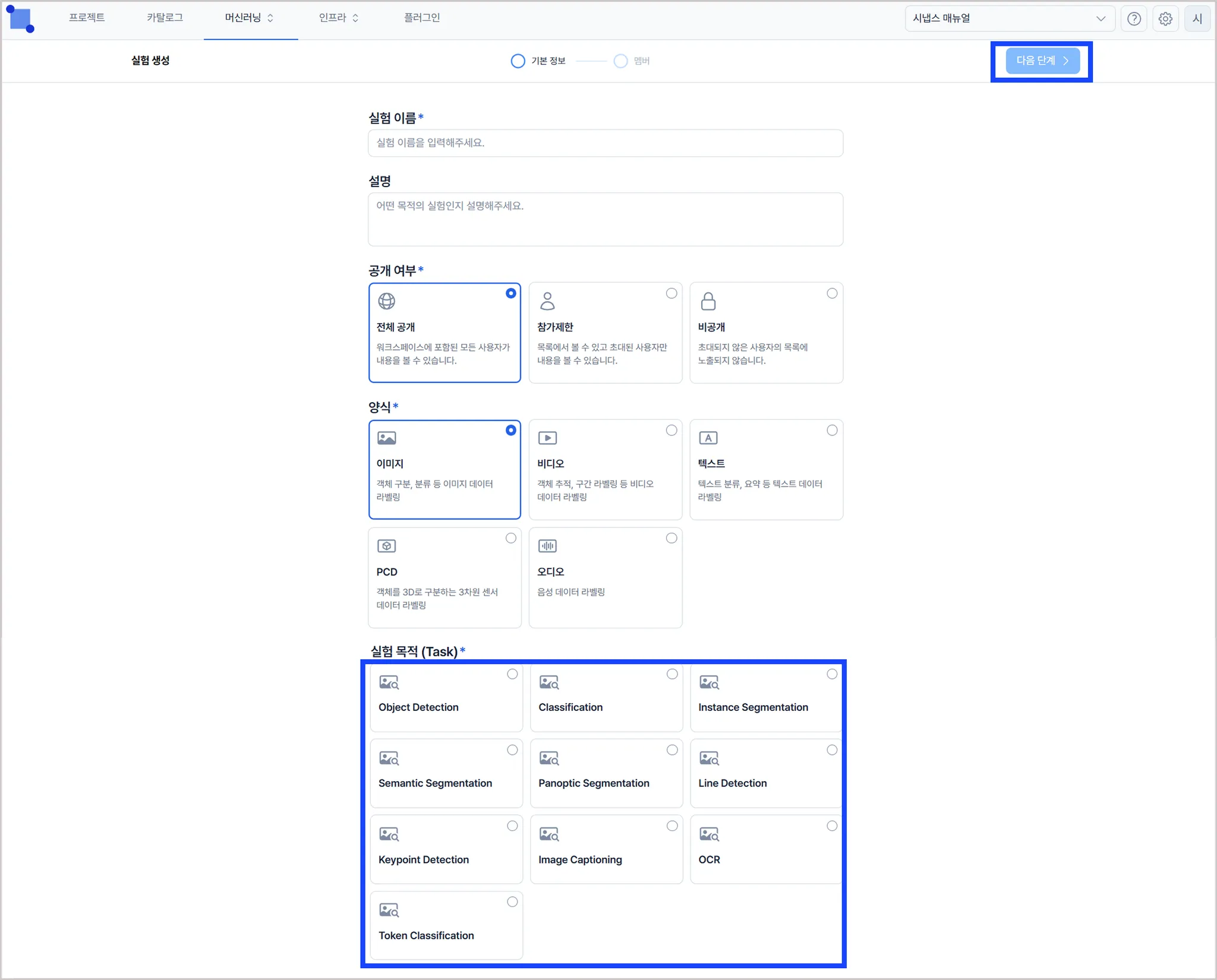This screenshot has width=1217, height=980.
Task: Click the globe icon for 전체 공개
Action: point(386,301)
